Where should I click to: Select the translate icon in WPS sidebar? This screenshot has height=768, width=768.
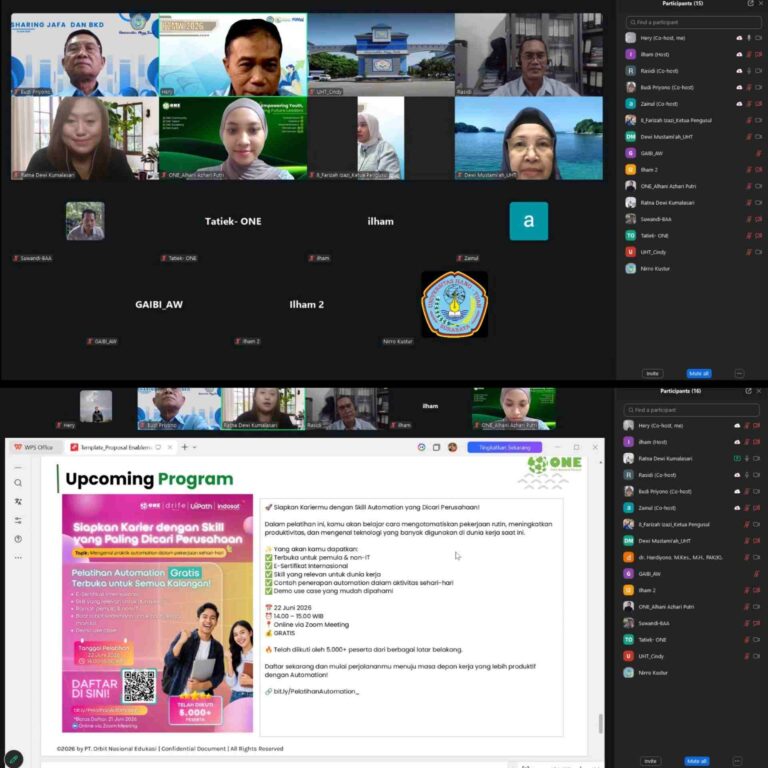[x=18, y=502]
